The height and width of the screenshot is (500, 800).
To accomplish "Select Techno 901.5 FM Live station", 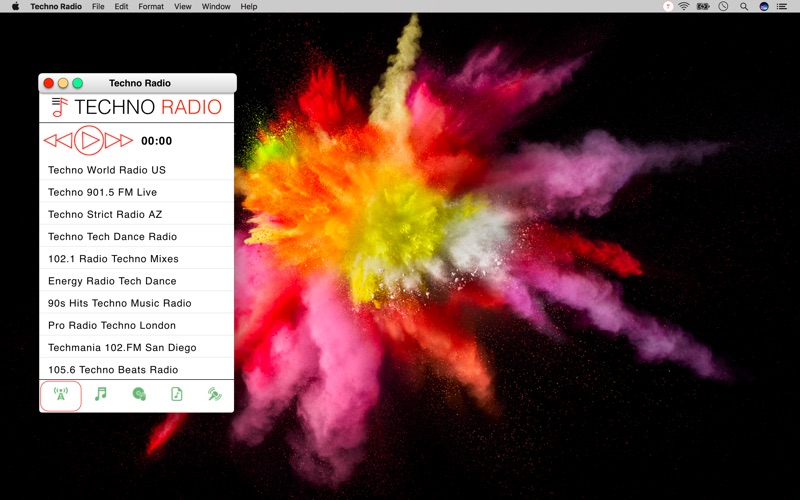I will pyautogui.click(x=137, y=192).
